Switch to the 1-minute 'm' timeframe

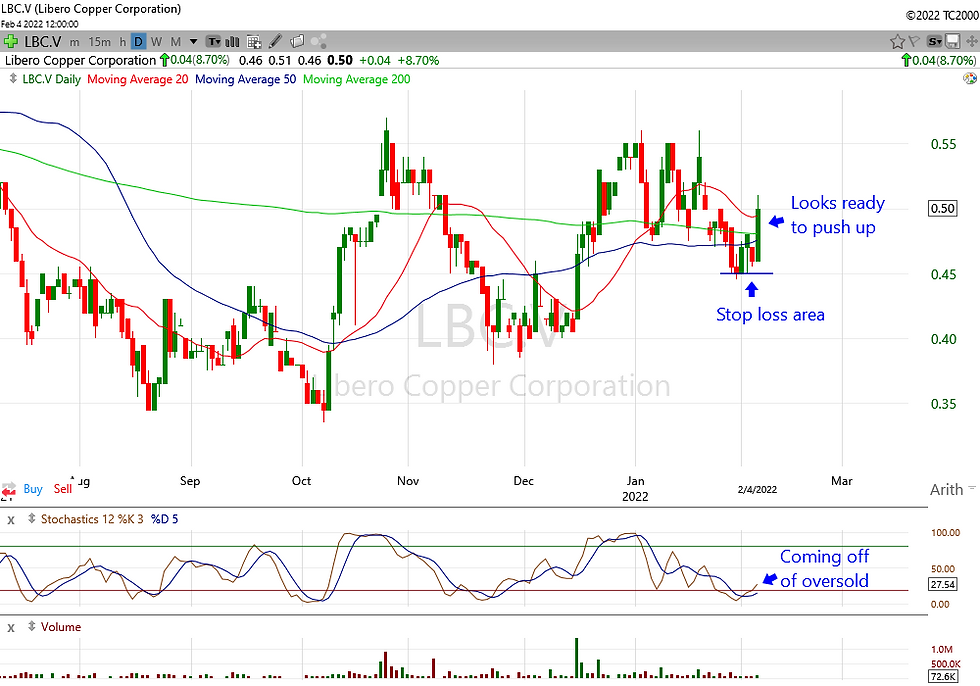coord(74,42)
